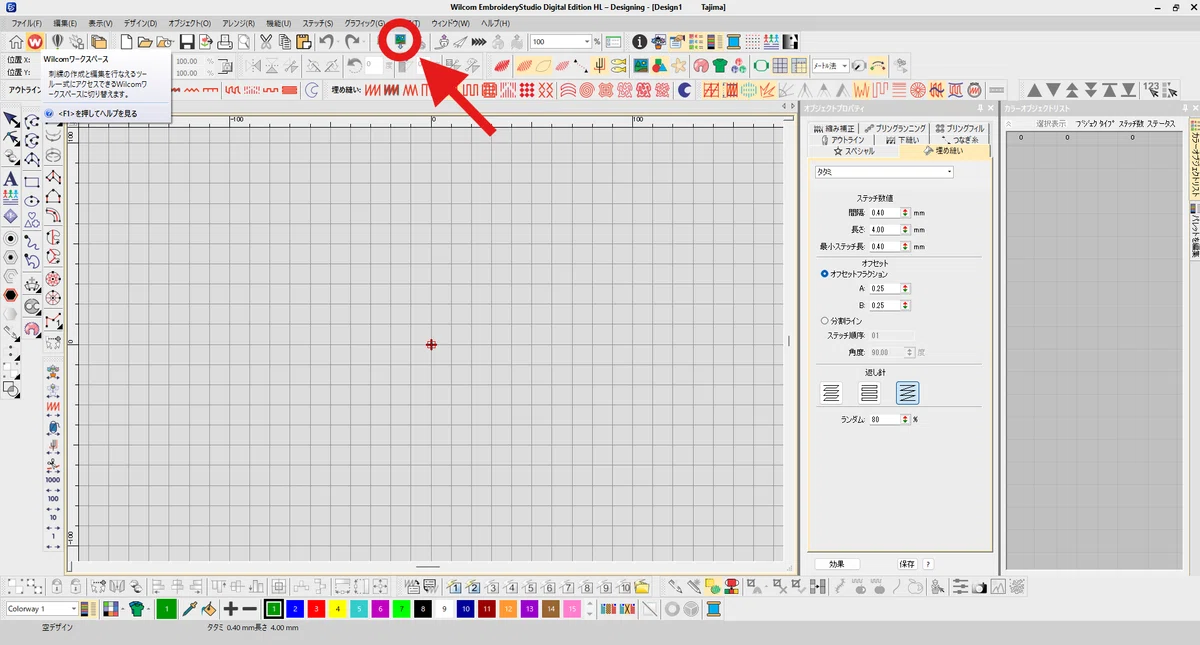Switch to the Wilcom Workspace red W icon

coord(35,42)
